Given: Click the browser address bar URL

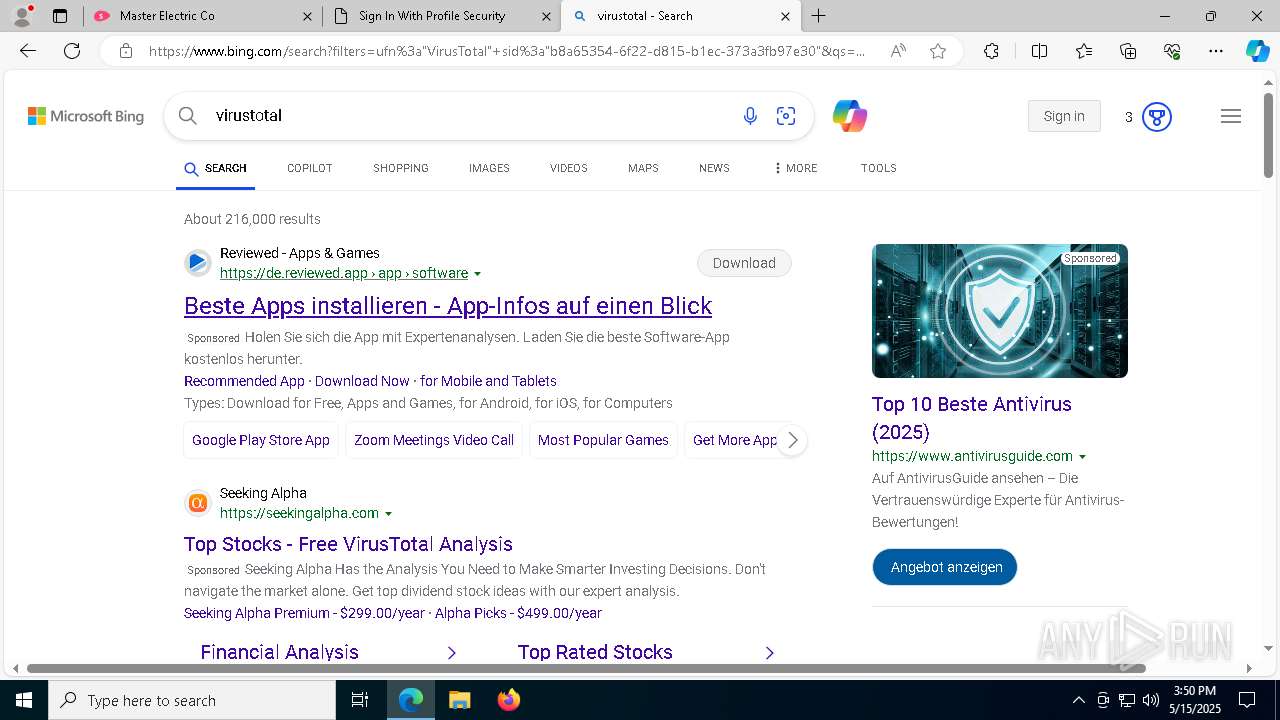Looking at the screenshot, I should [507, 51].
